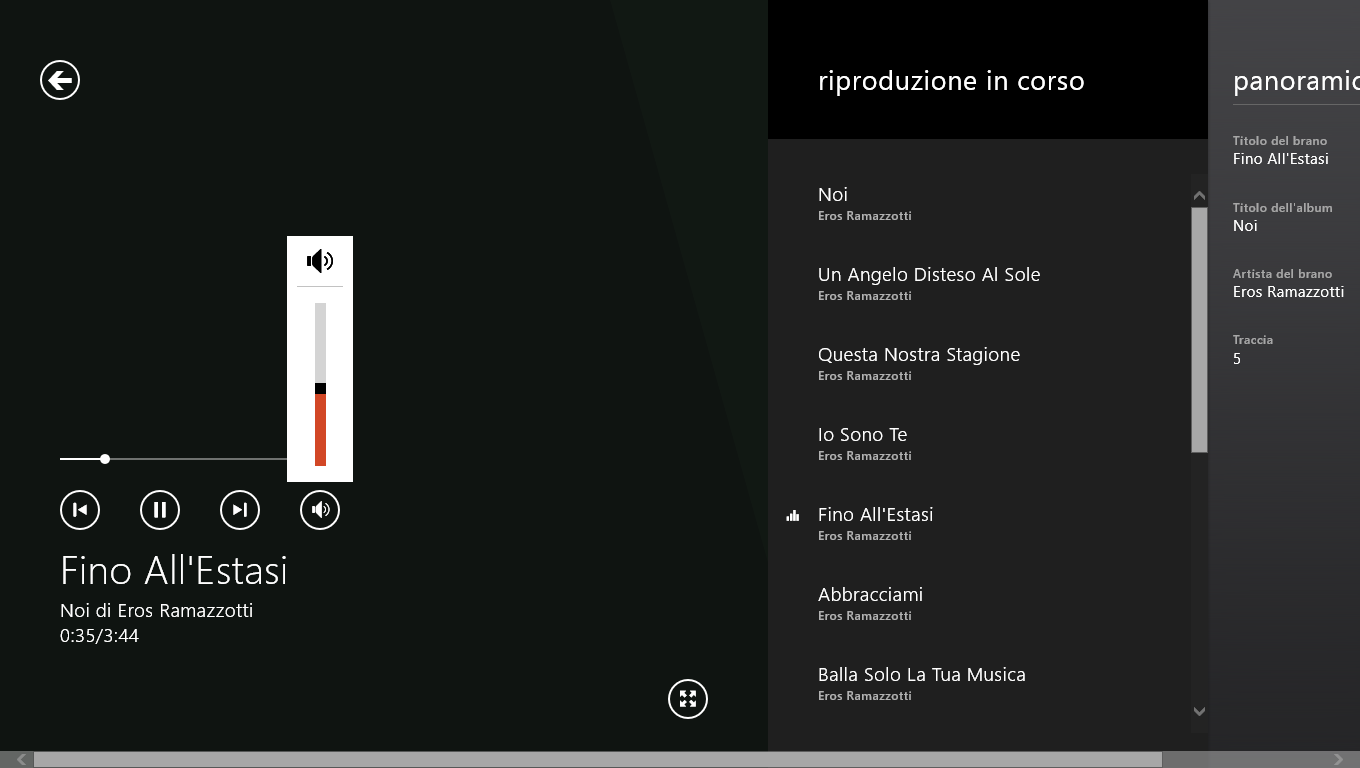Click Titolo dell'album value Noi
Screen dimensions: 1360x768
pos(1245,226)
